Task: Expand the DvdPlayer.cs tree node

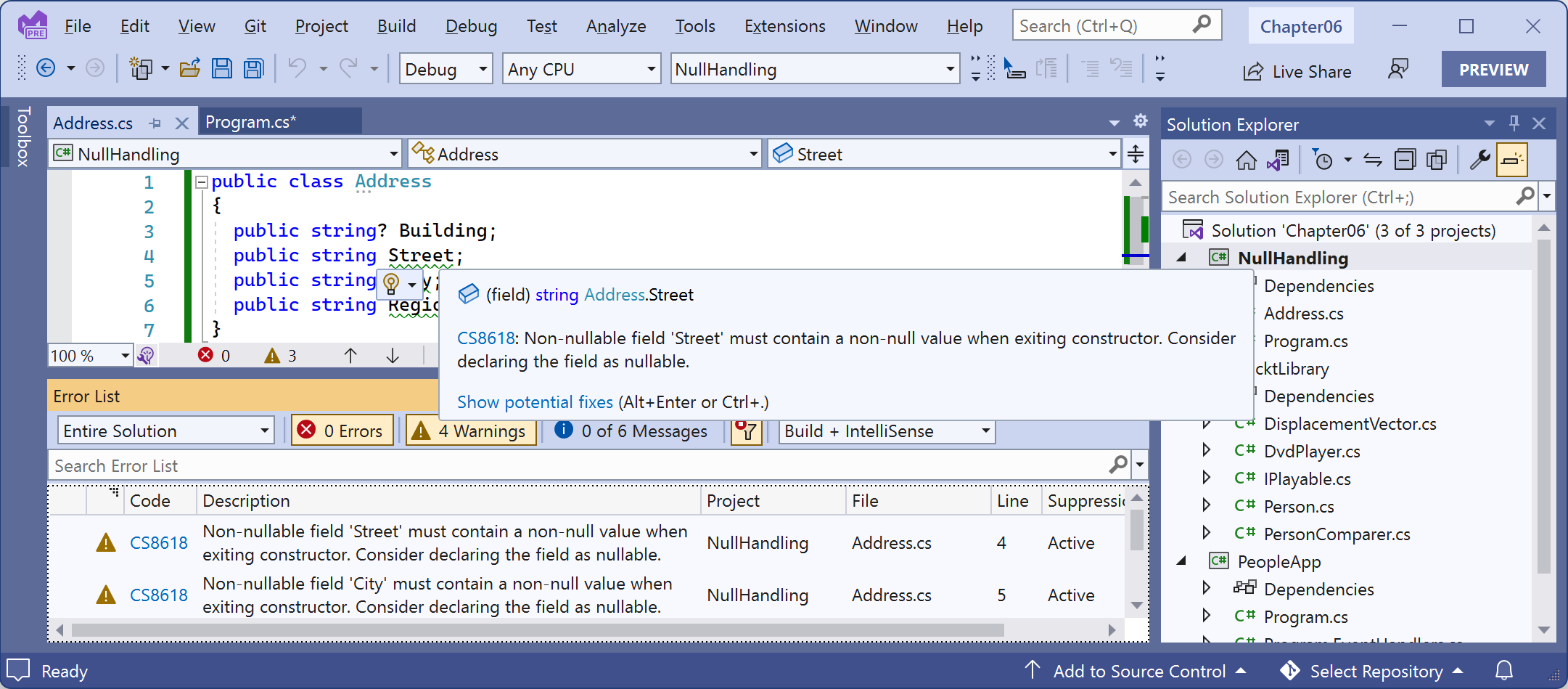Action: [1206, 450]
